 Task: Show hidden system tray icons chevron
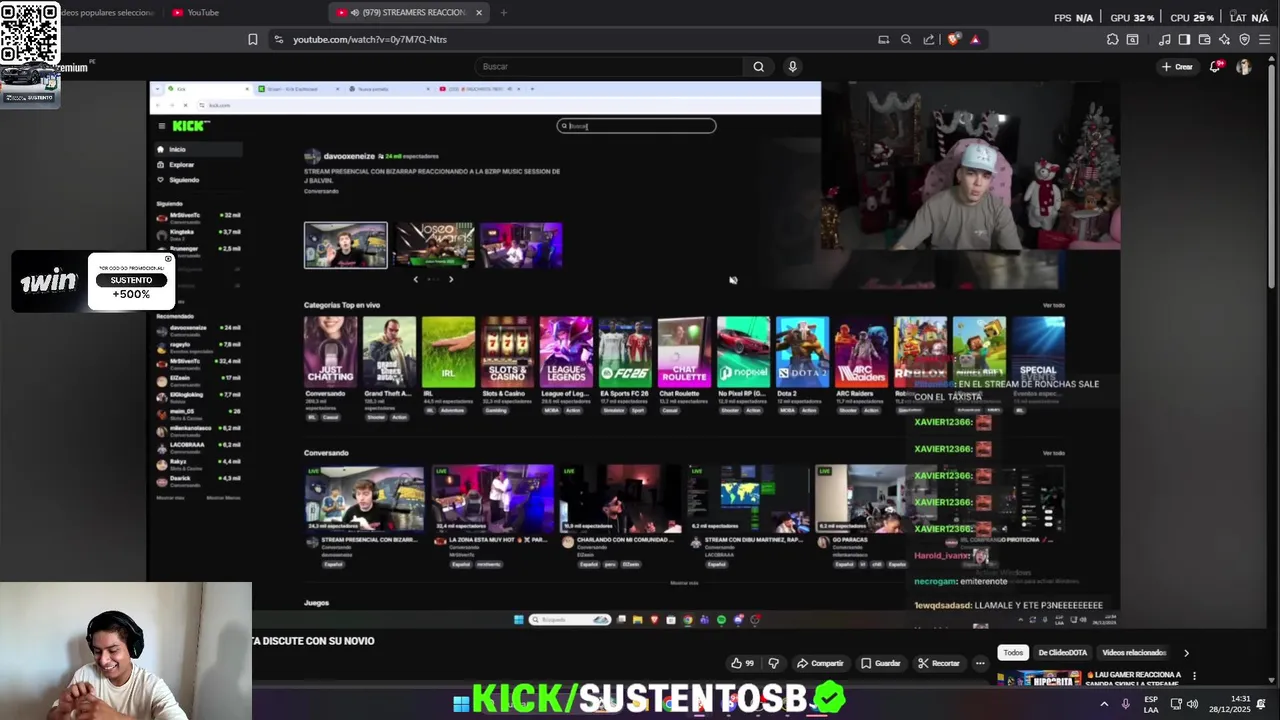[1104, 704]
